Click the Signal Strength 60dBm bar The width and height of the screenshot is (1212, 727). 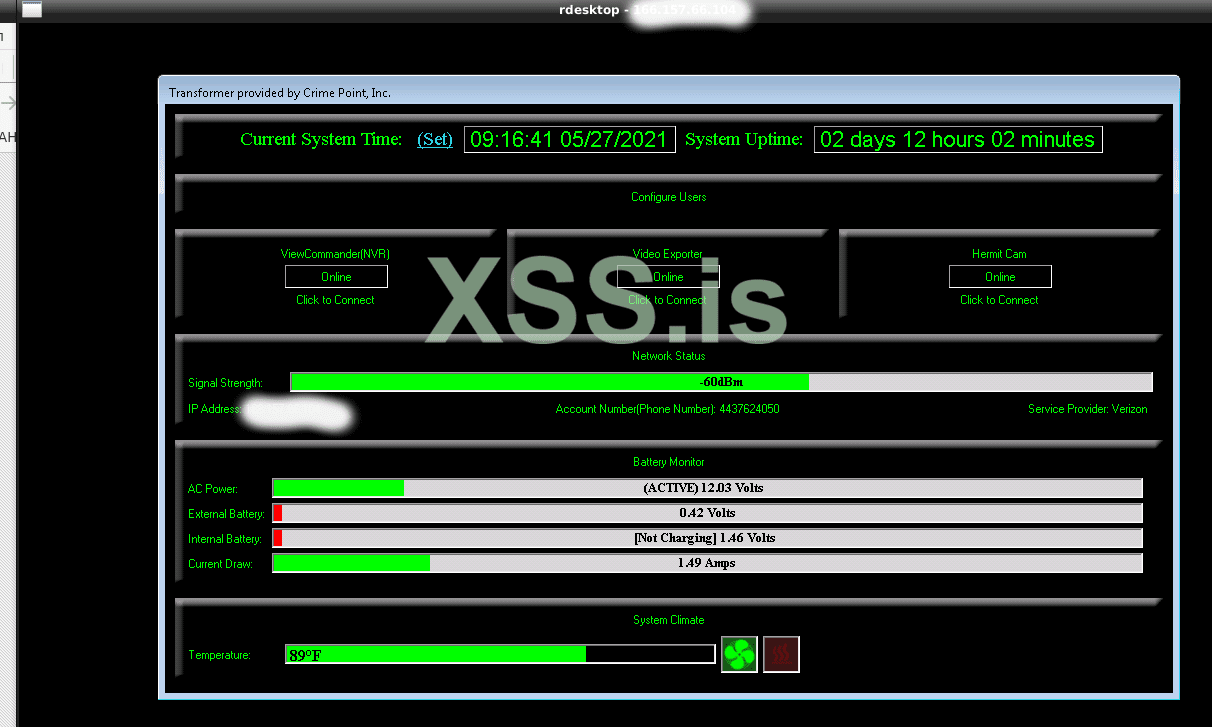pyautogui.click(x=721, y=382)
